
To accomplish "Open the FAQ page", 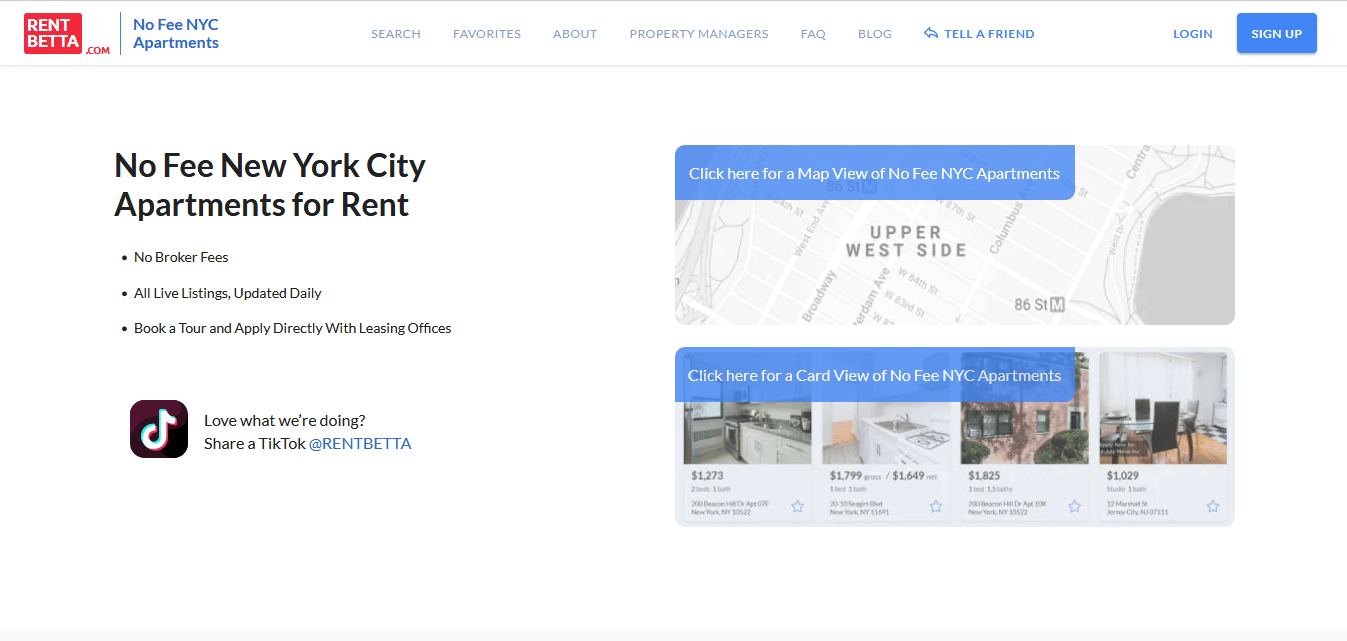I will tap(813, 34).
